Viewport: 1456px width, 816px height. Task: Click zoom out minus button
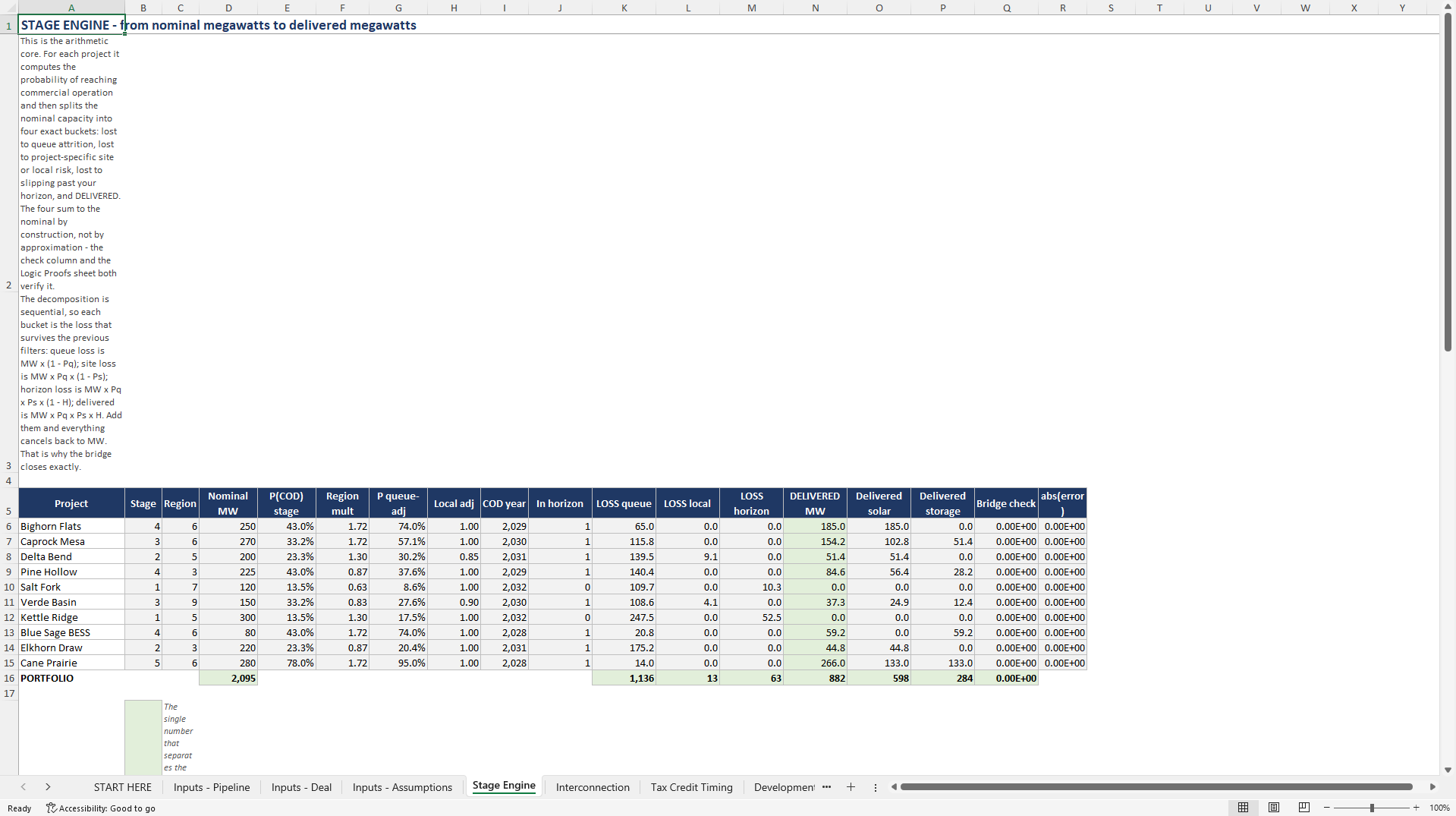(x=1327, y=808)
